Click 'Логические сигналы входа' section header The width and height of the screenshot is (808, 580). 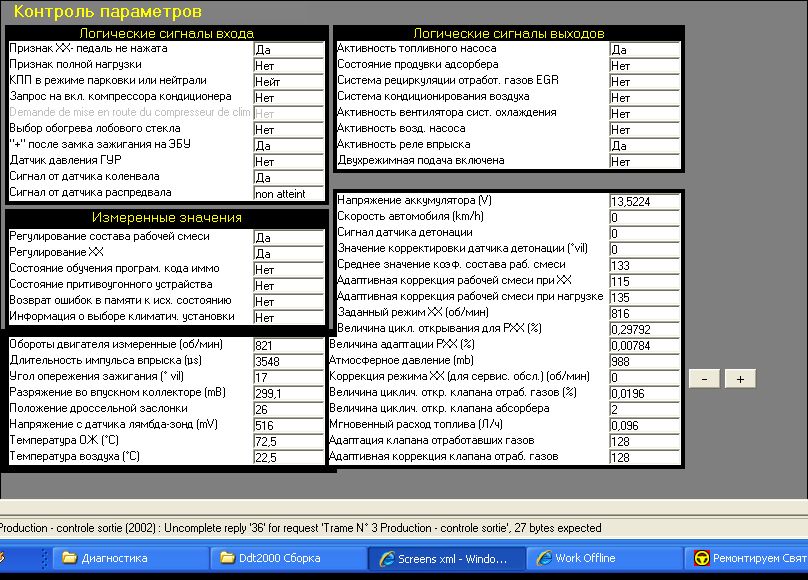166,33
